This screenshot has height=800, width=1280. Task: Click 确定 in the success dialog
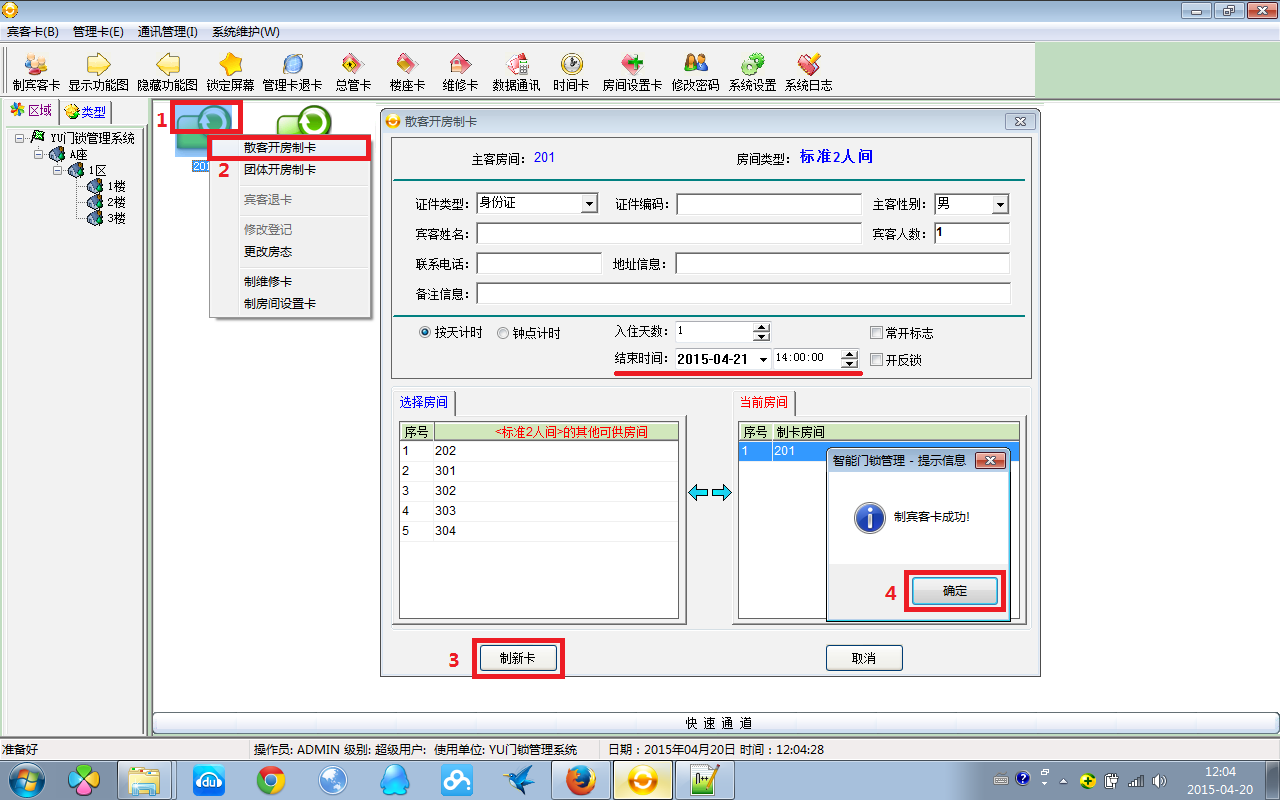pyautogui.click(x=955, y=591)
